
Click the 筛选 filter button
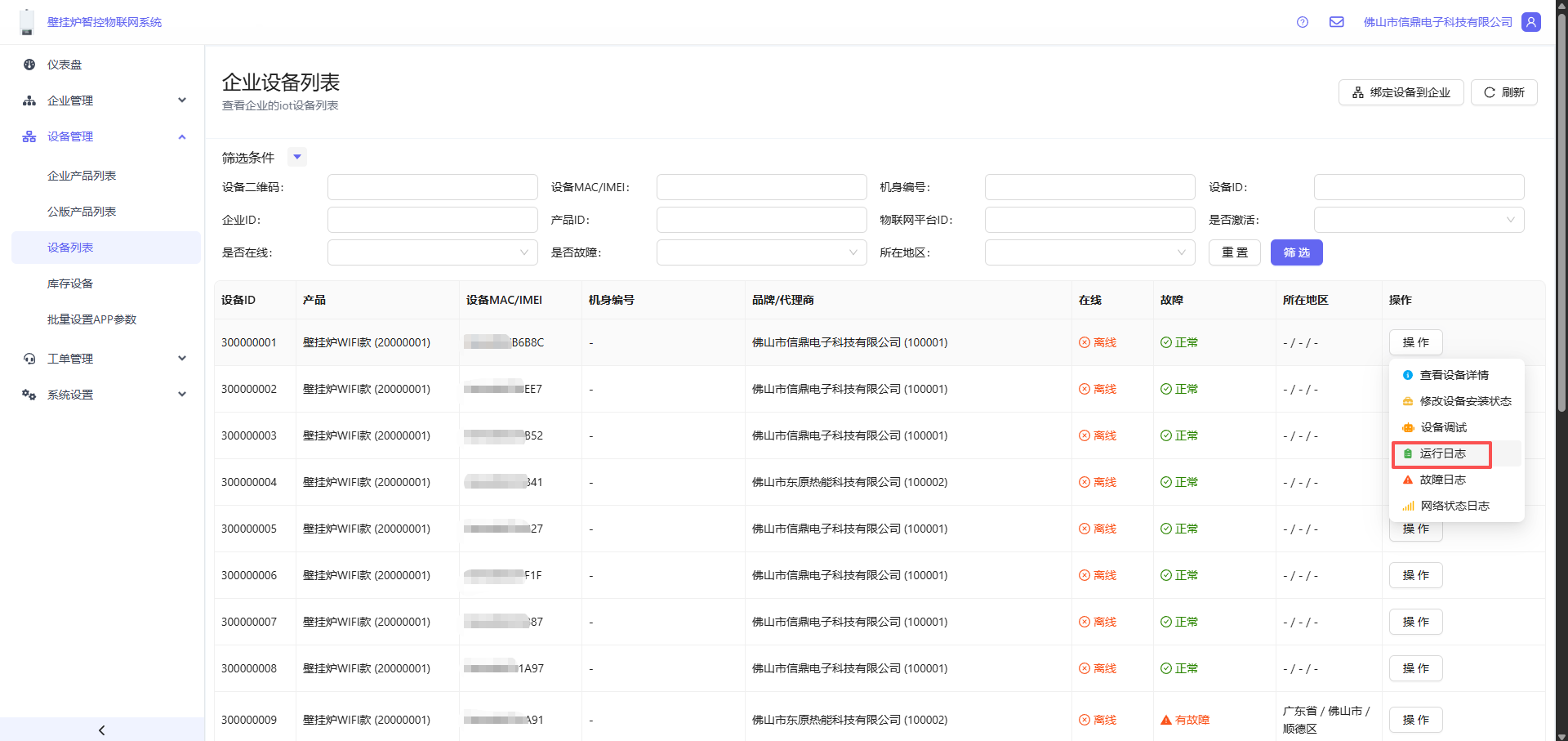1296,252
